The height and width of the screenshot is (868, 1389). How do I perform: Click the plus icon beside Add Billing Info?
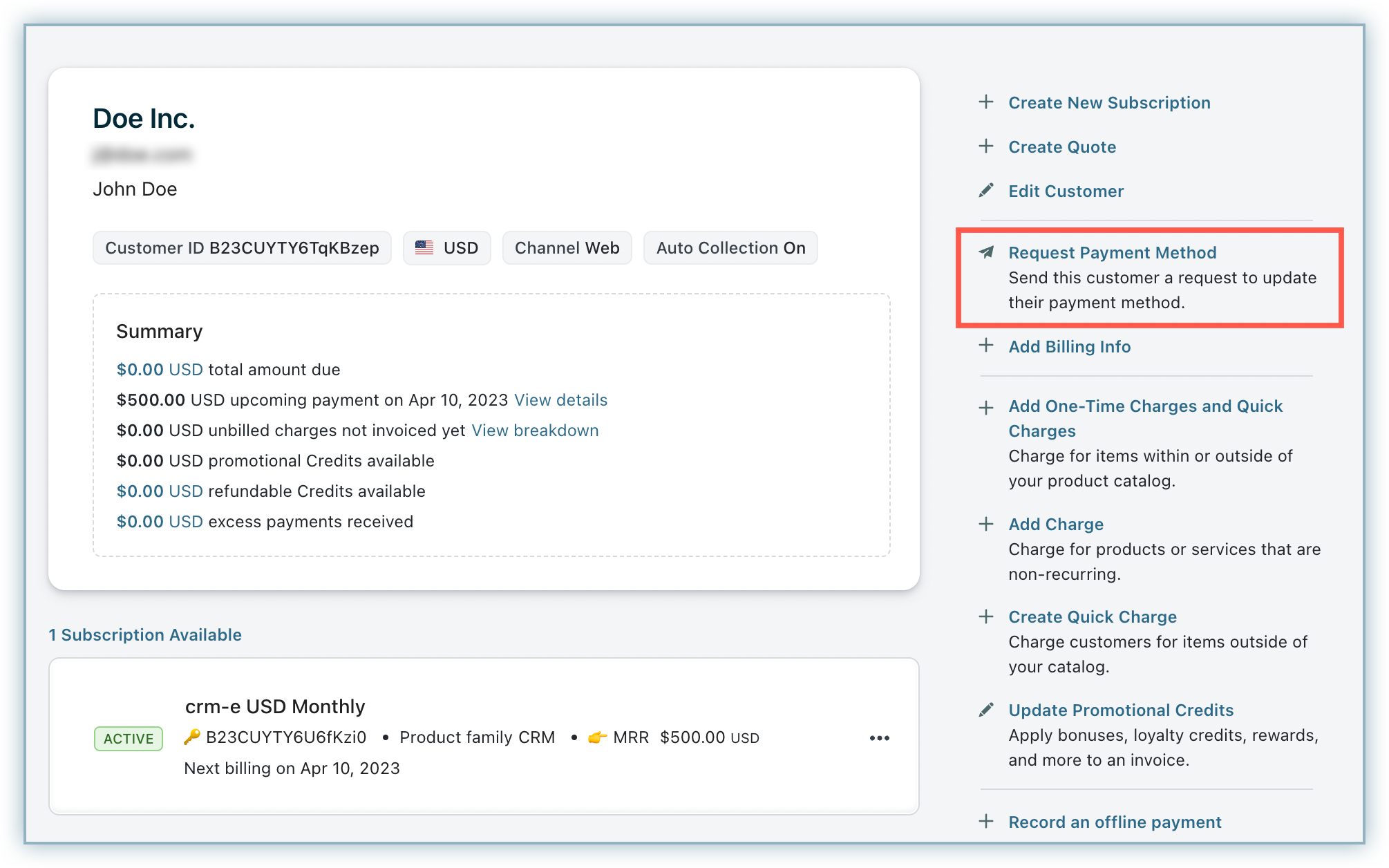(986, 346)
